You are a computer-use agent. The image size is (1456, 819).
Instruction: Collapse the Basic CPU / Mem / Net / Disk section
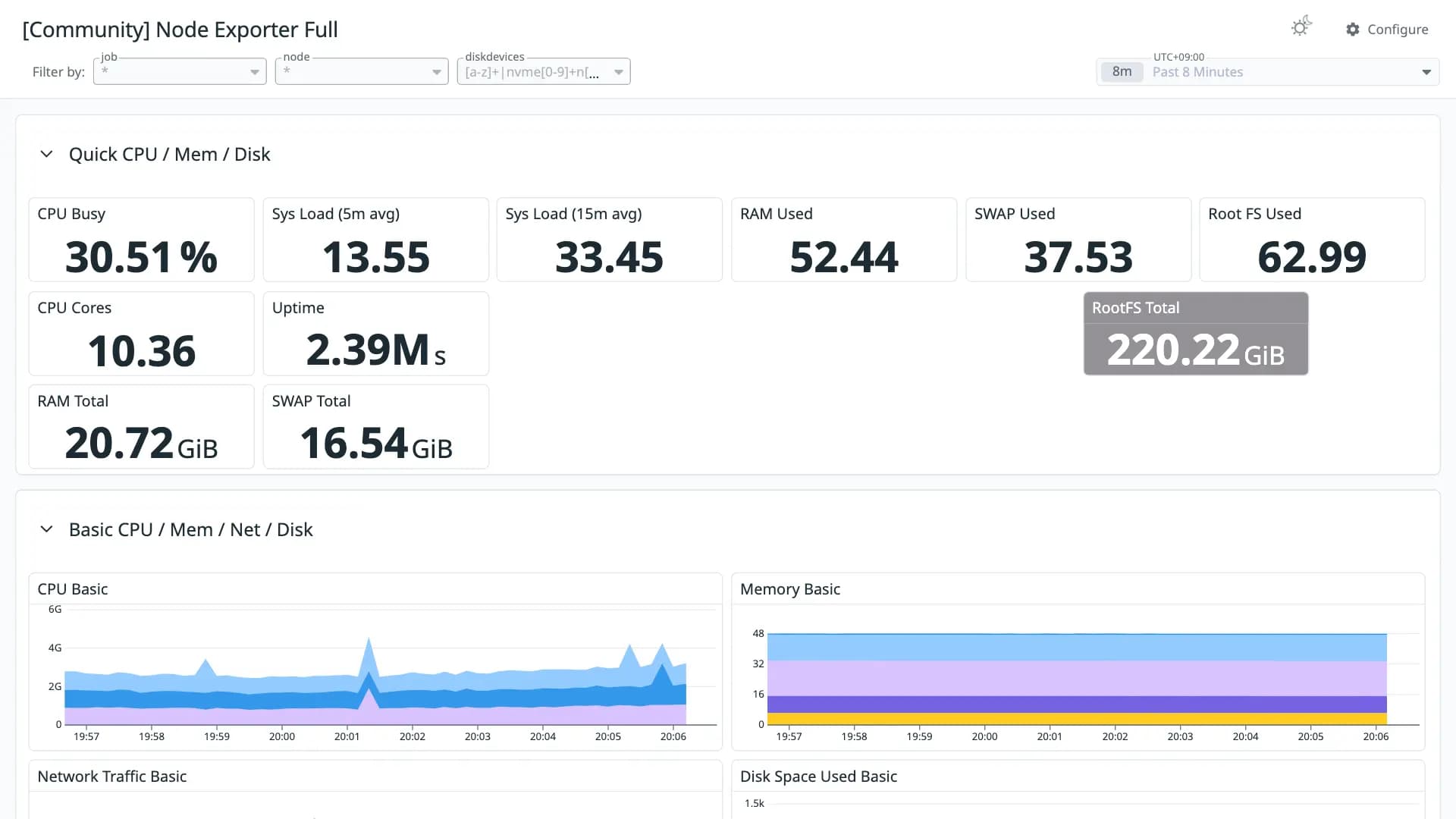tap(46, 529)
